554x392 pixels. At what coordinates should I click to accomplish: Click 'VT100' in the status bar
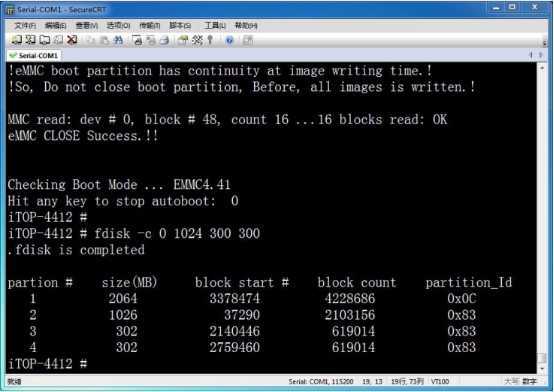click(440, 381)
